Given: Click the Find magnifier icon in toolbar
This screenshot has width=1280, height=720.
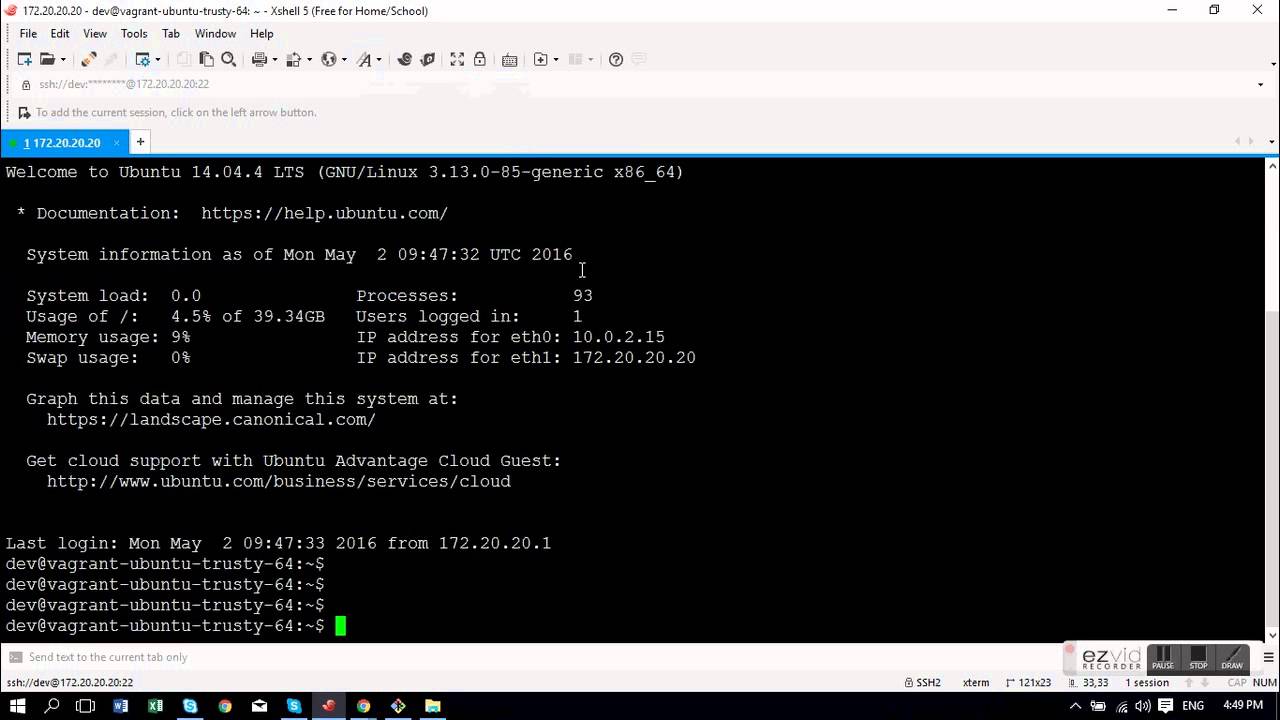Looking at the screenshot, I should pos(228,60).
